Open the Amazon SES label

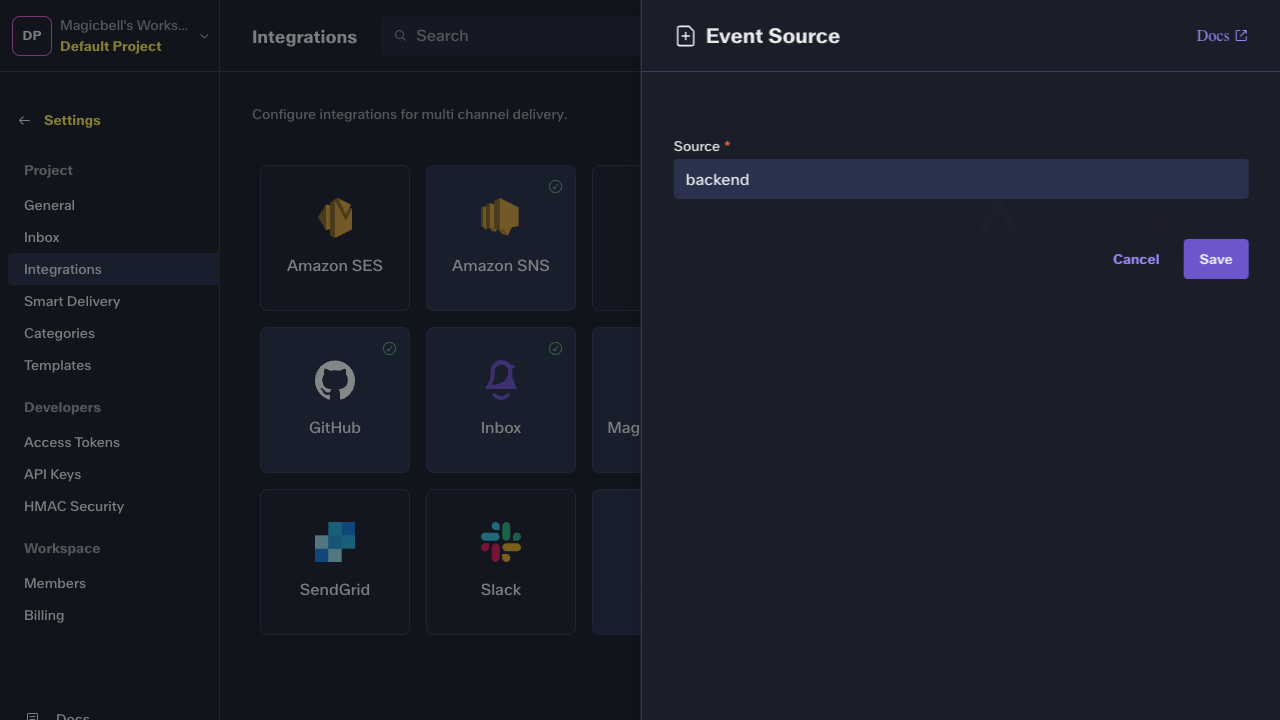(x=335, y=266)
